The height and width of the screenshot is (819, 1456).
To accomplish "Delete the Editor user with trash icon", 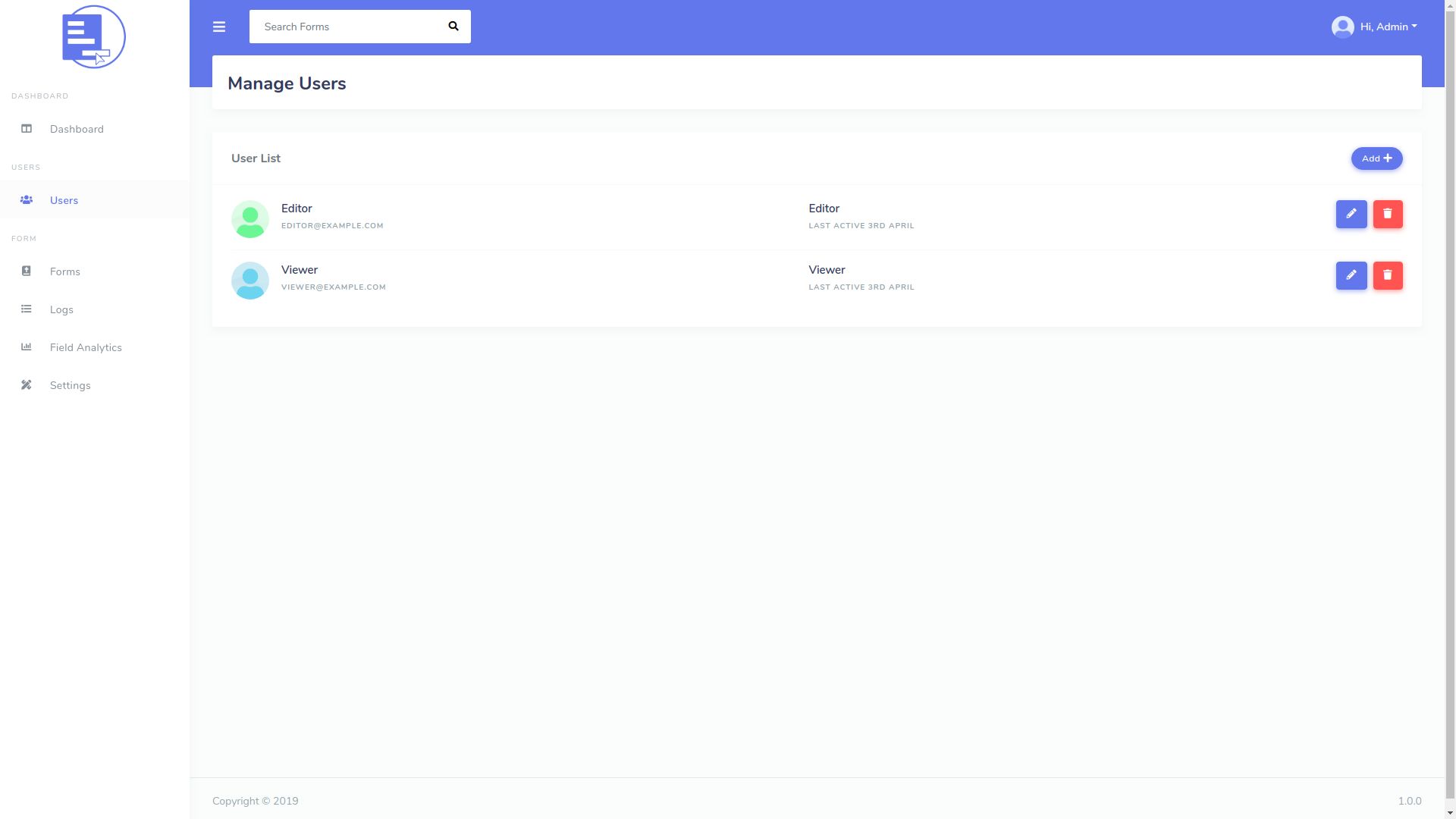I will coord(1388,215).
